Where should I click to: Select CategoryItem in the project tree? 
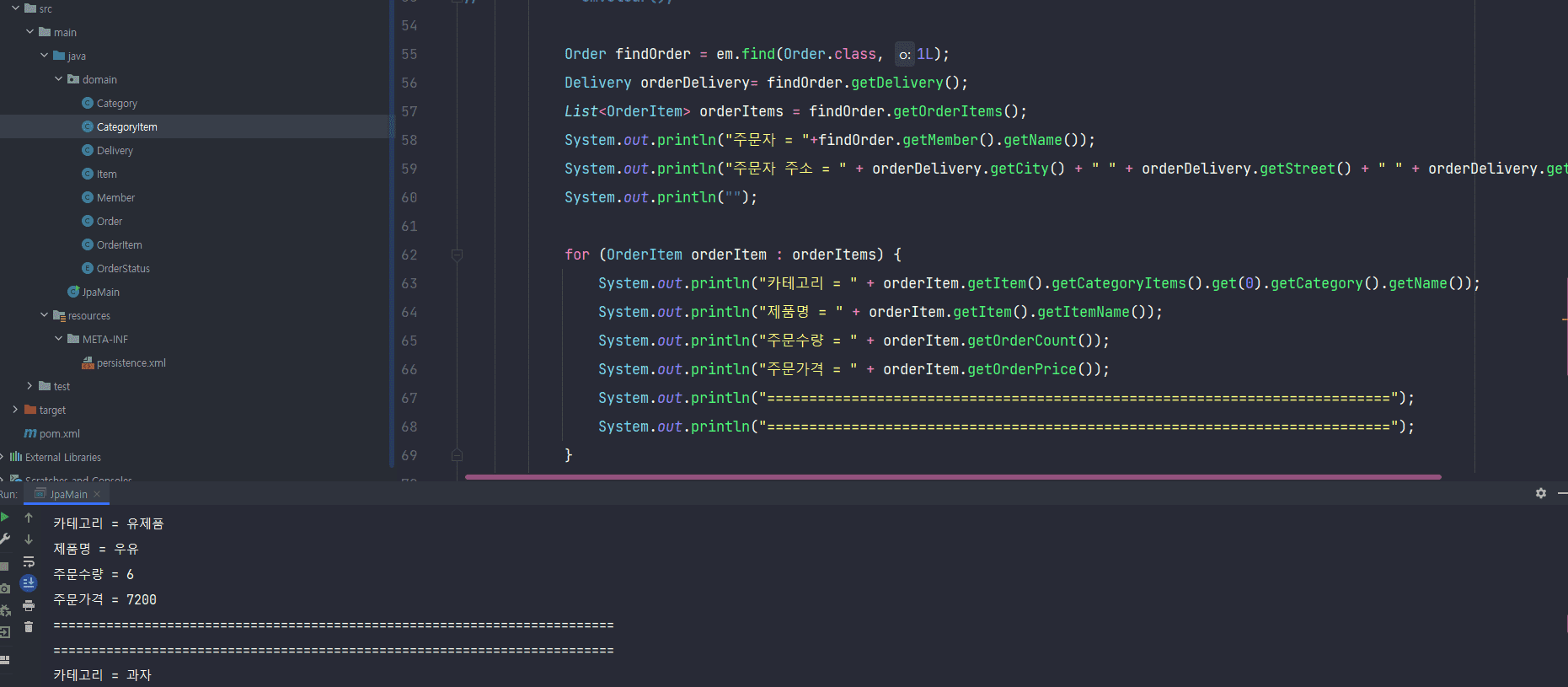pos(127,126)
